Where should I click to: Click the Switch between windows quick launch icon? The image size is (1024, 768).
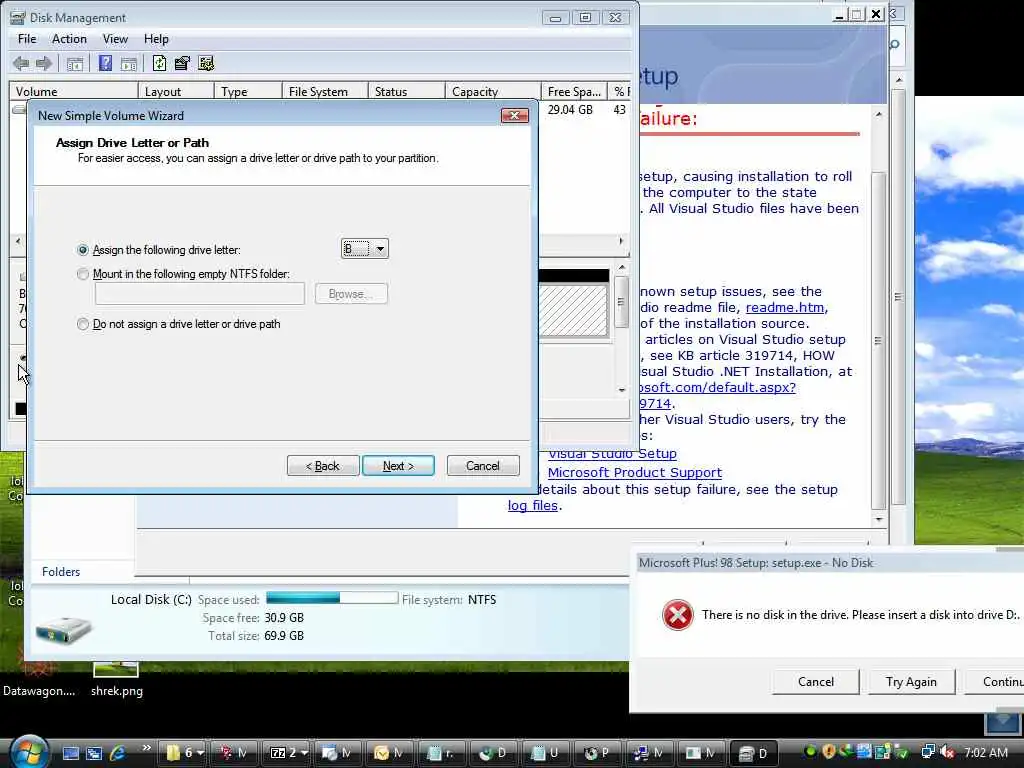click(94, 753)
